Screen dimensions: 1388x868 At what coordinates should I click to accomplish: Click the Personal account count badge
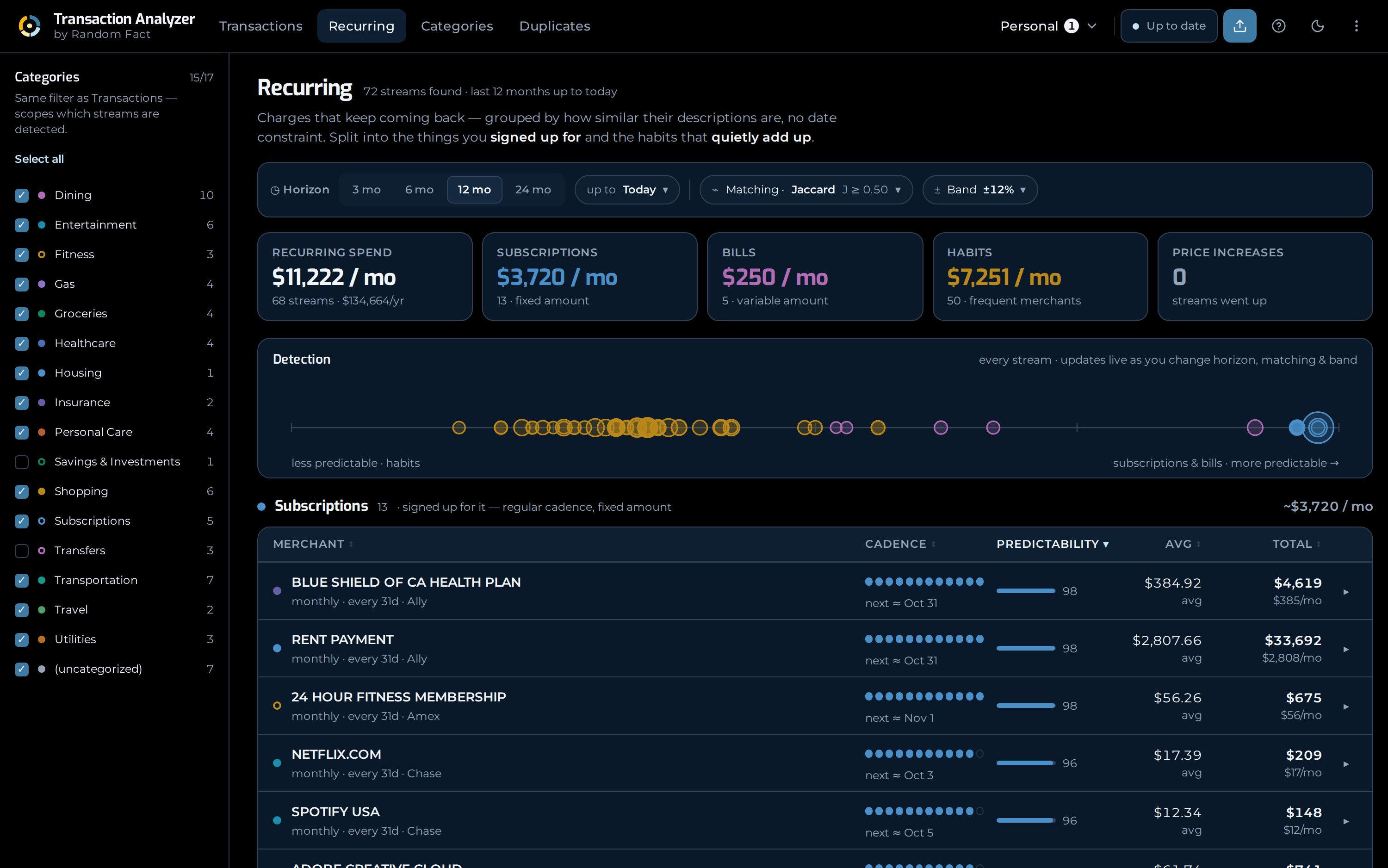click(x=1071, y=26)
